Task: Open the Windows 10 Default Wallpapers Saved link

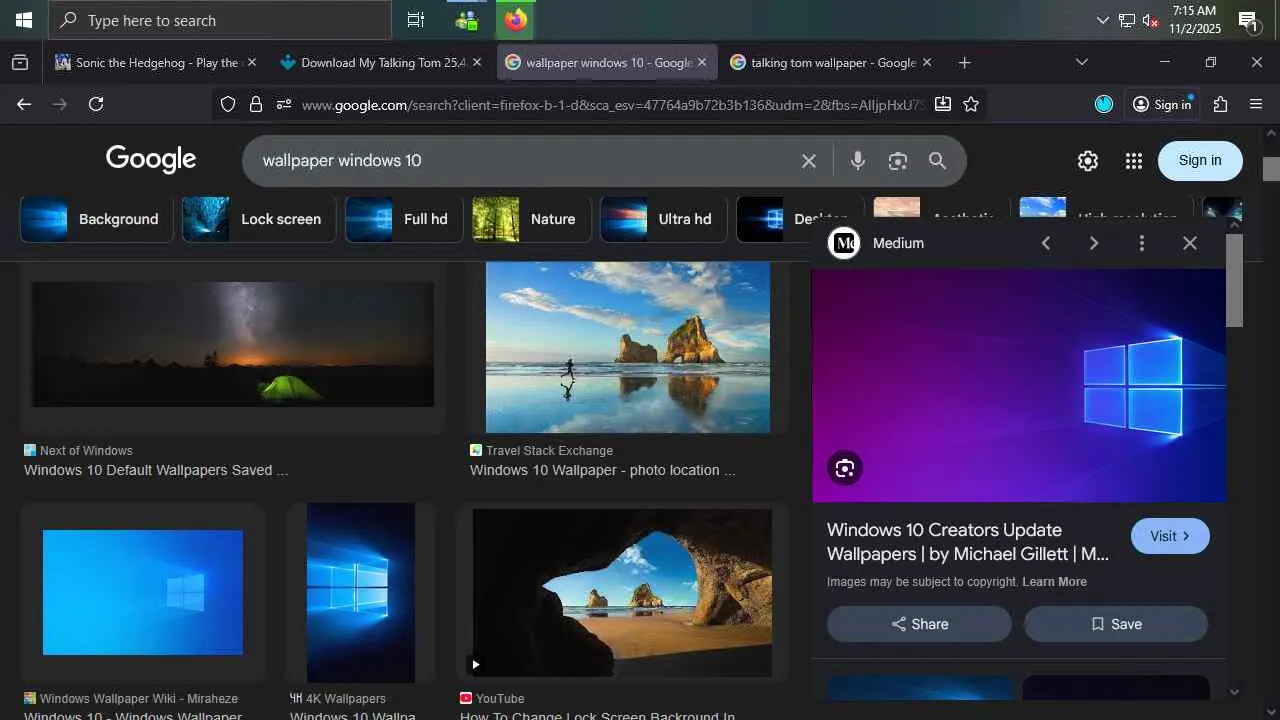Action: pyautogui.click(x=156, y=470)
